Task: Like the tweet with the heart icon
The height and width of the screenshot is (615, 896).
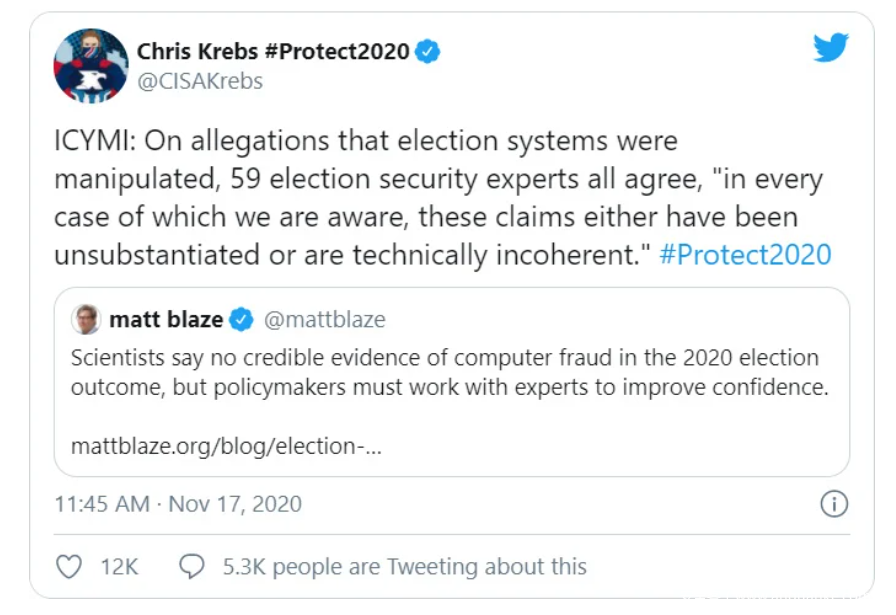Action: pyautogui.click(x=68, y=567)
